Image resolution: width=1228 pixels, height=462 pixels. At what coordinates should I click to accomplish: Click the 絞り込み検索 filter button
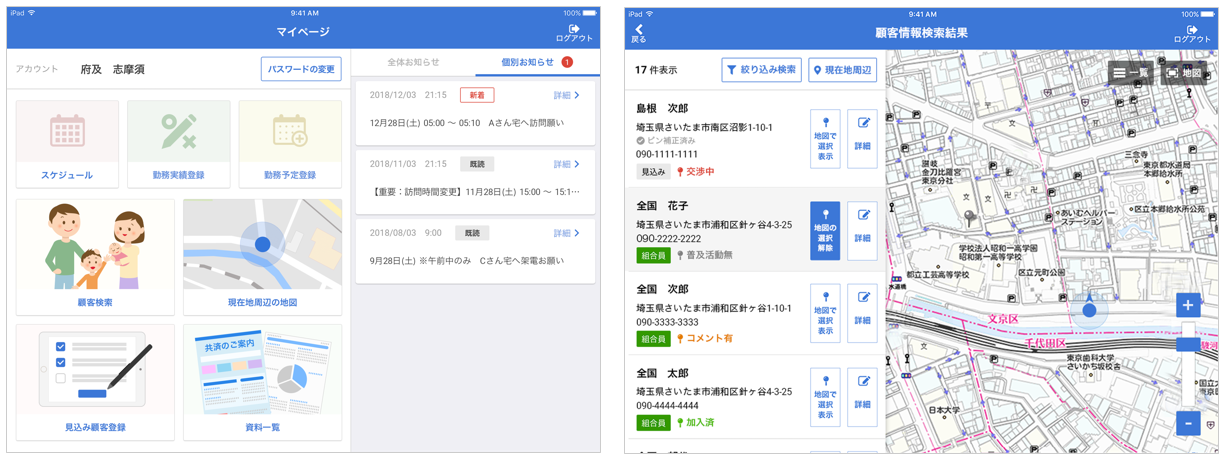coord(762,70)
